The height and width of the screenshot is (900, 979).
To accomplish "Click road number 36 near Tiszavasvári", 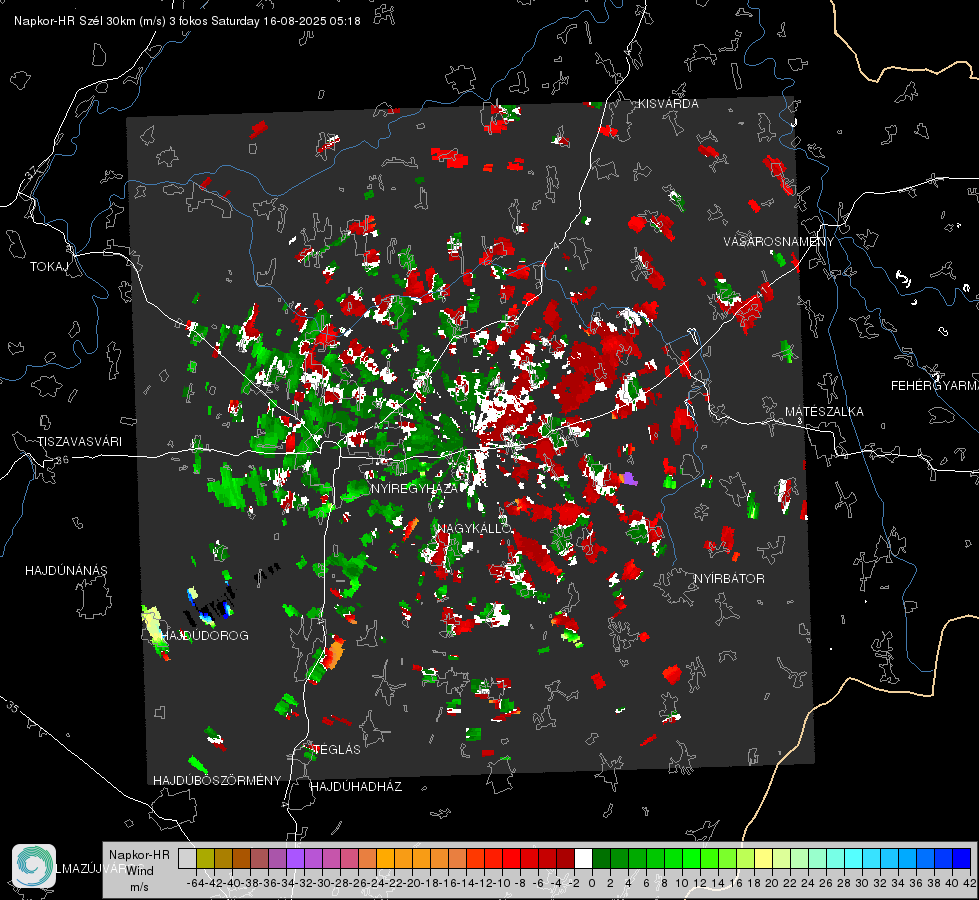I will point(62,460).
